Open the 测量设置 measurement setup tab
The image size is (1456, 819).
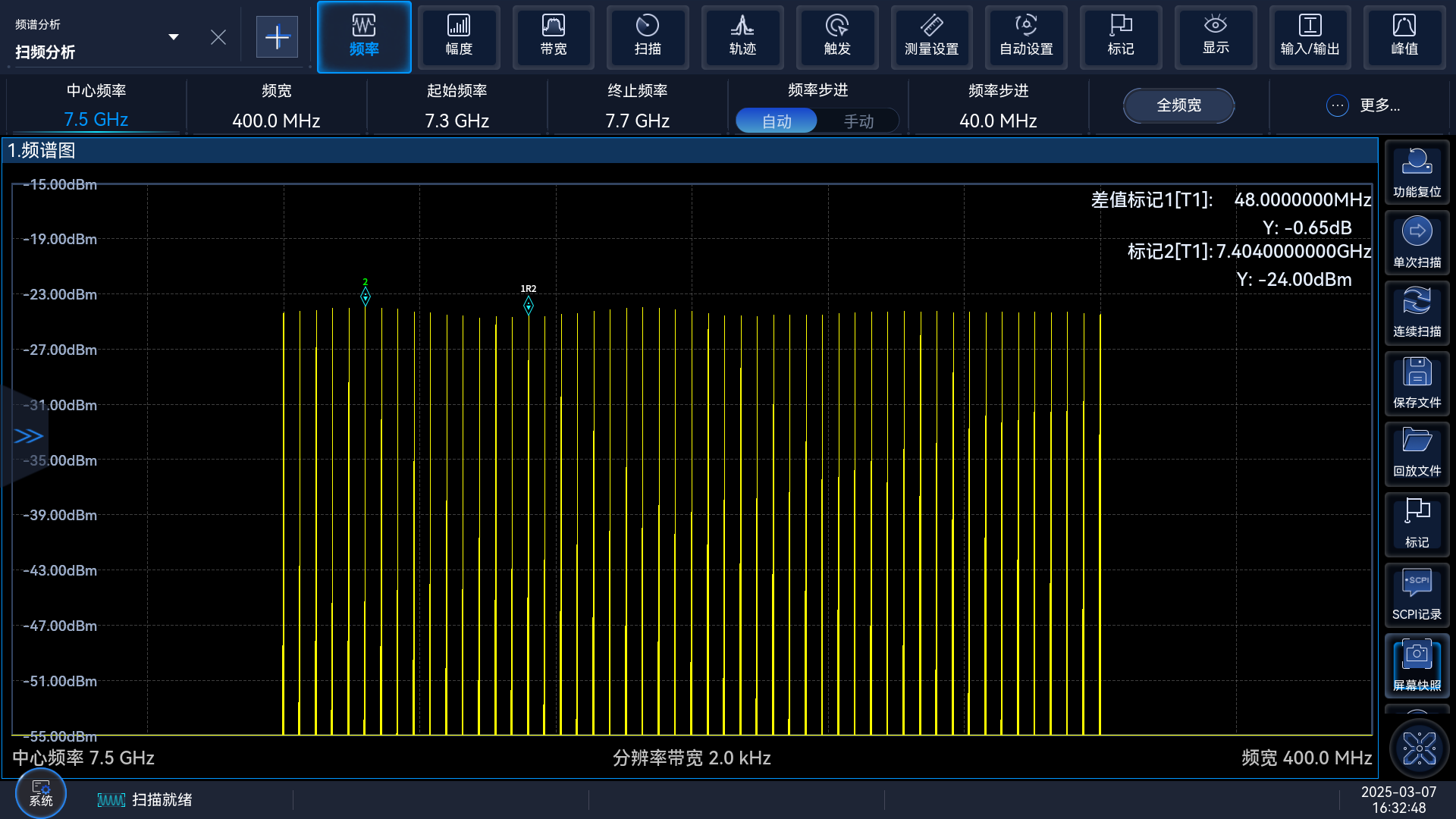931,36
